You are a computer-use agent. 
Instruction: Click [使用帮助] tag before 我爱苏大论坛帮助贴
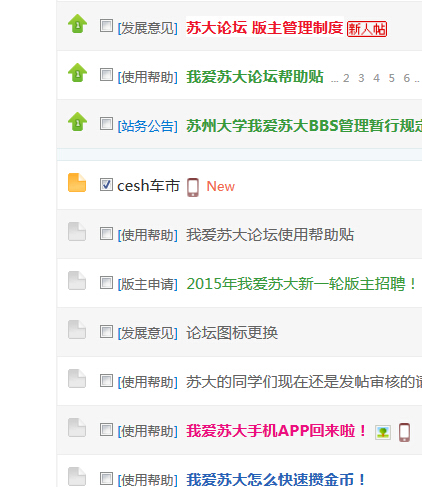point(147,77)
